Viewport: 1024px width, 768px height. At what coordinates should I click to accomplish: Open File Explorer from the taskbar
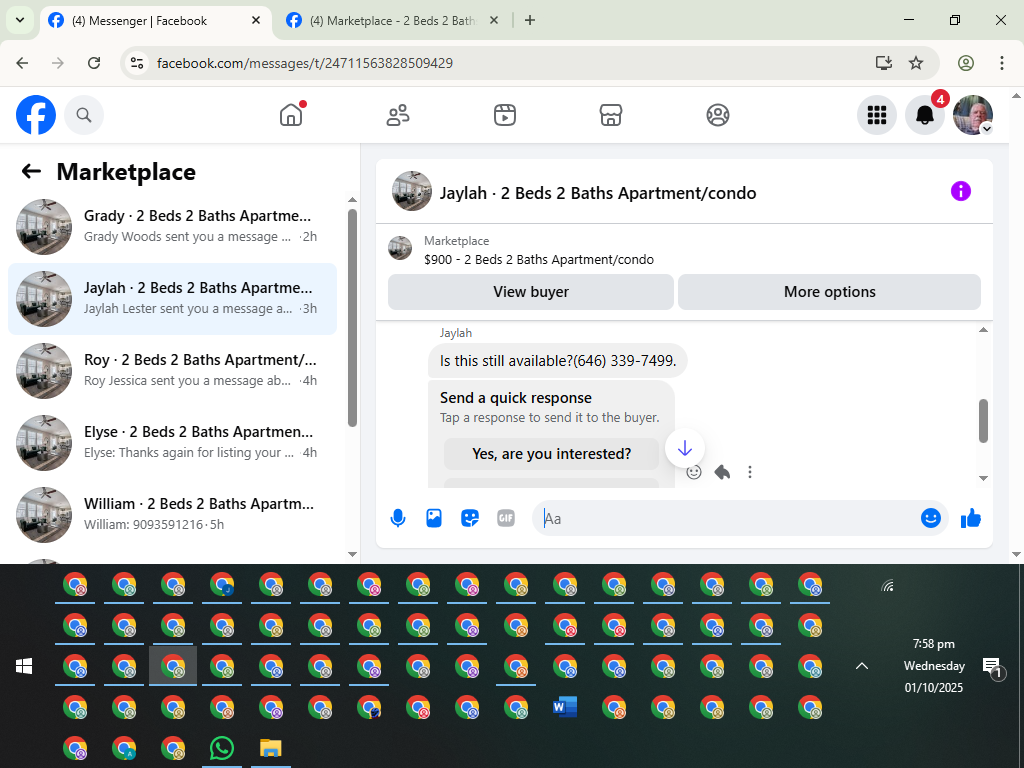270,748
